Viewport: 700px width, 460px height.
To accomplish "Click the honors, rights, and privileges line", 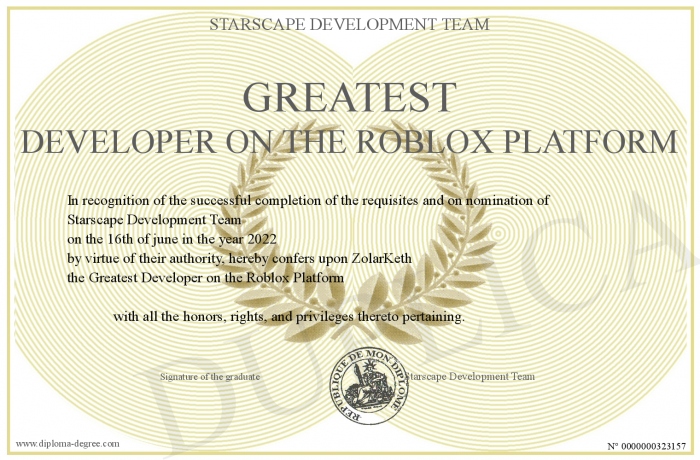I will tap(289, 317).
